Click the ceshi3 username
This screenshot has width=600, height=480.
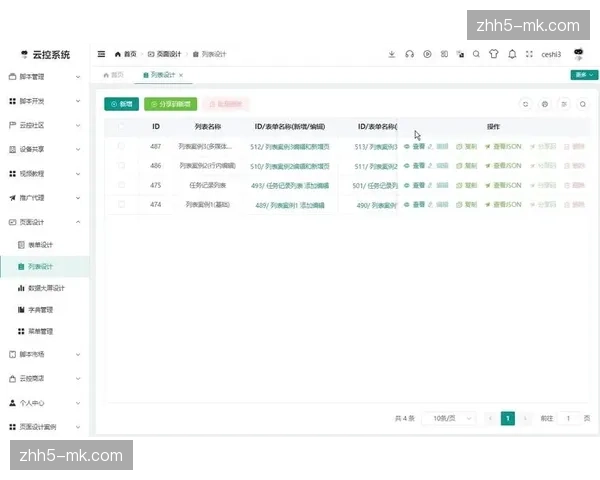coord(551,54)
